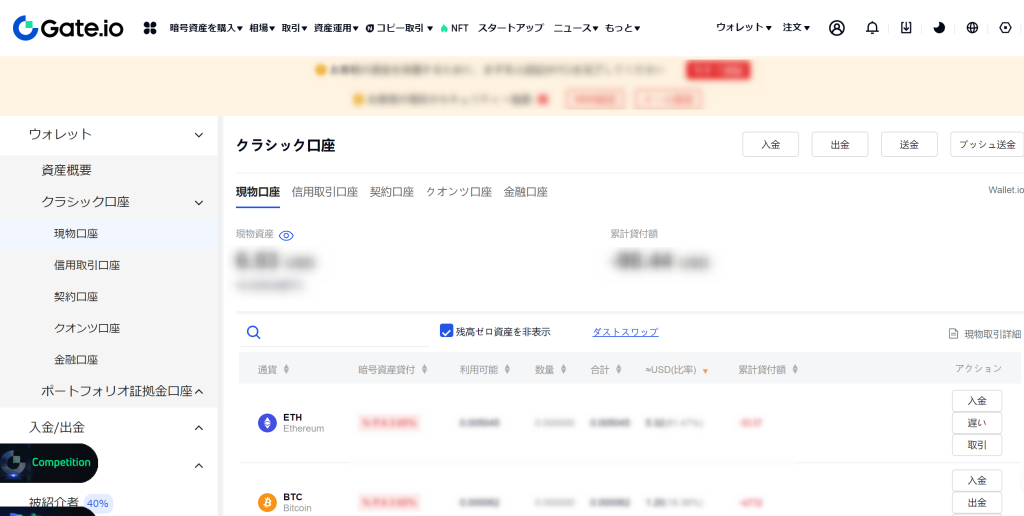This screenshot has height=516, width=1024.
Task: Open ウォレット dropdown in header
Action: (x=743, y=27)
